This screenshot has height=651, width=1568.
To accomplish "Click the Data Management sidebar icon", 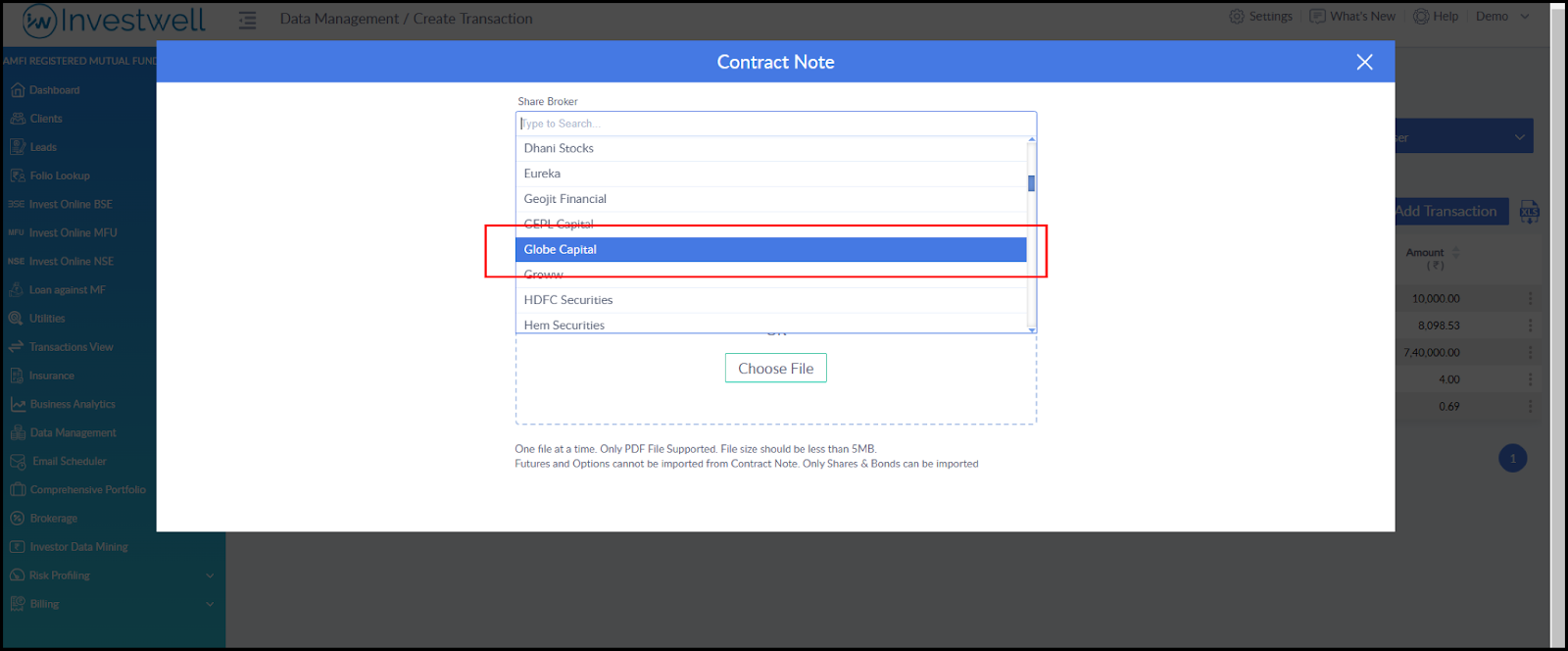I will (18, 432).
